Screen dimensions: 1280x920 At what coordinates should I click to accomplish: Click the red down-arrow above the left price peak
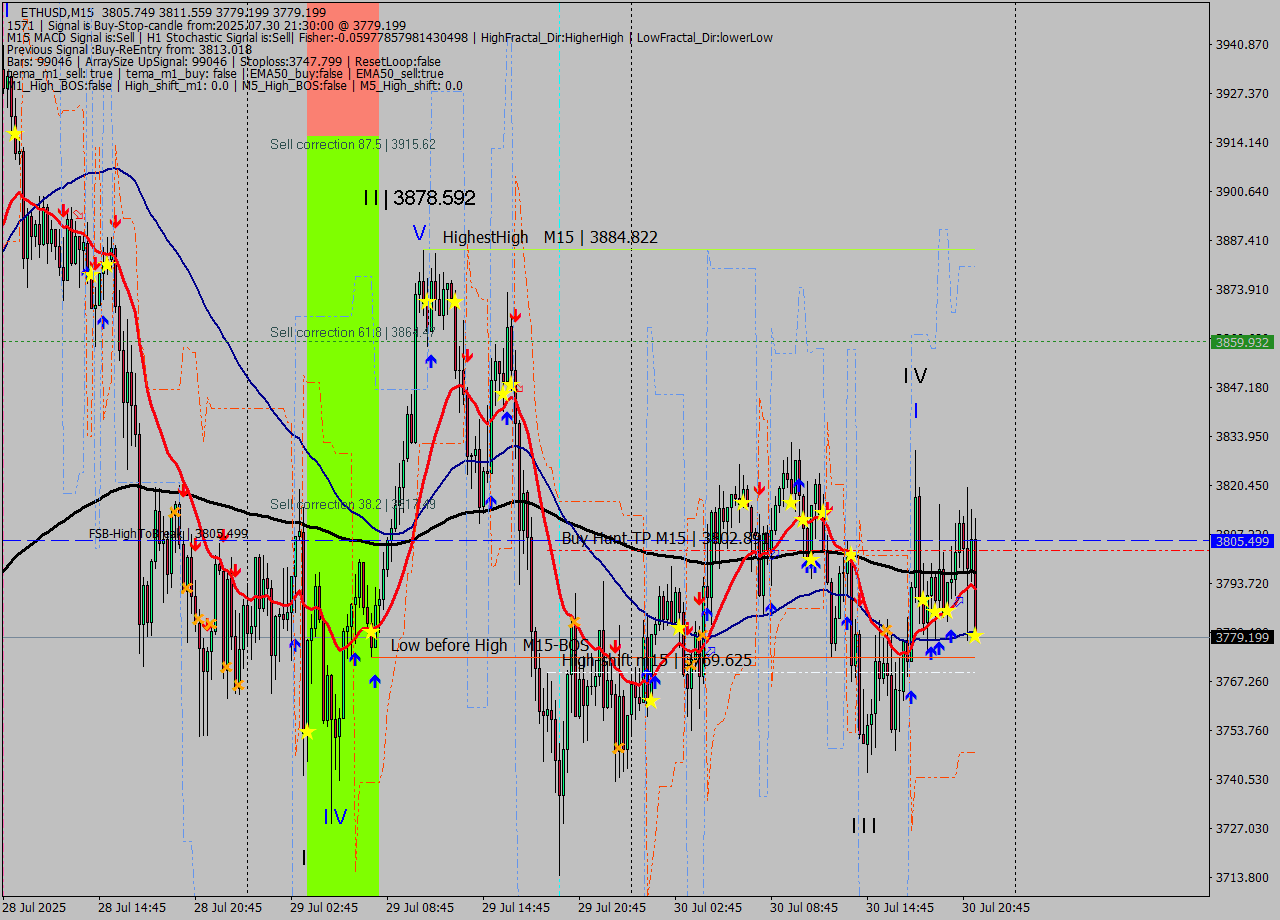pos(62,209)
